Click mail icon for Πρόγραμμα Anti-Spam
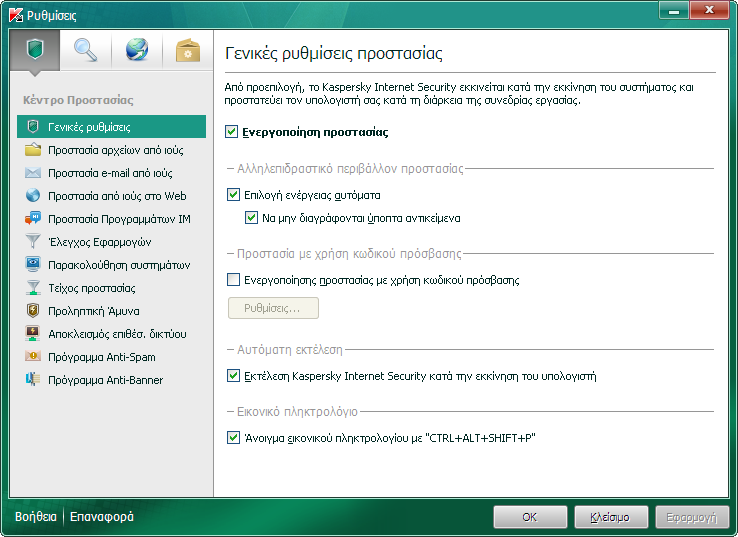 pyautogui.click(x=33, y=356)
